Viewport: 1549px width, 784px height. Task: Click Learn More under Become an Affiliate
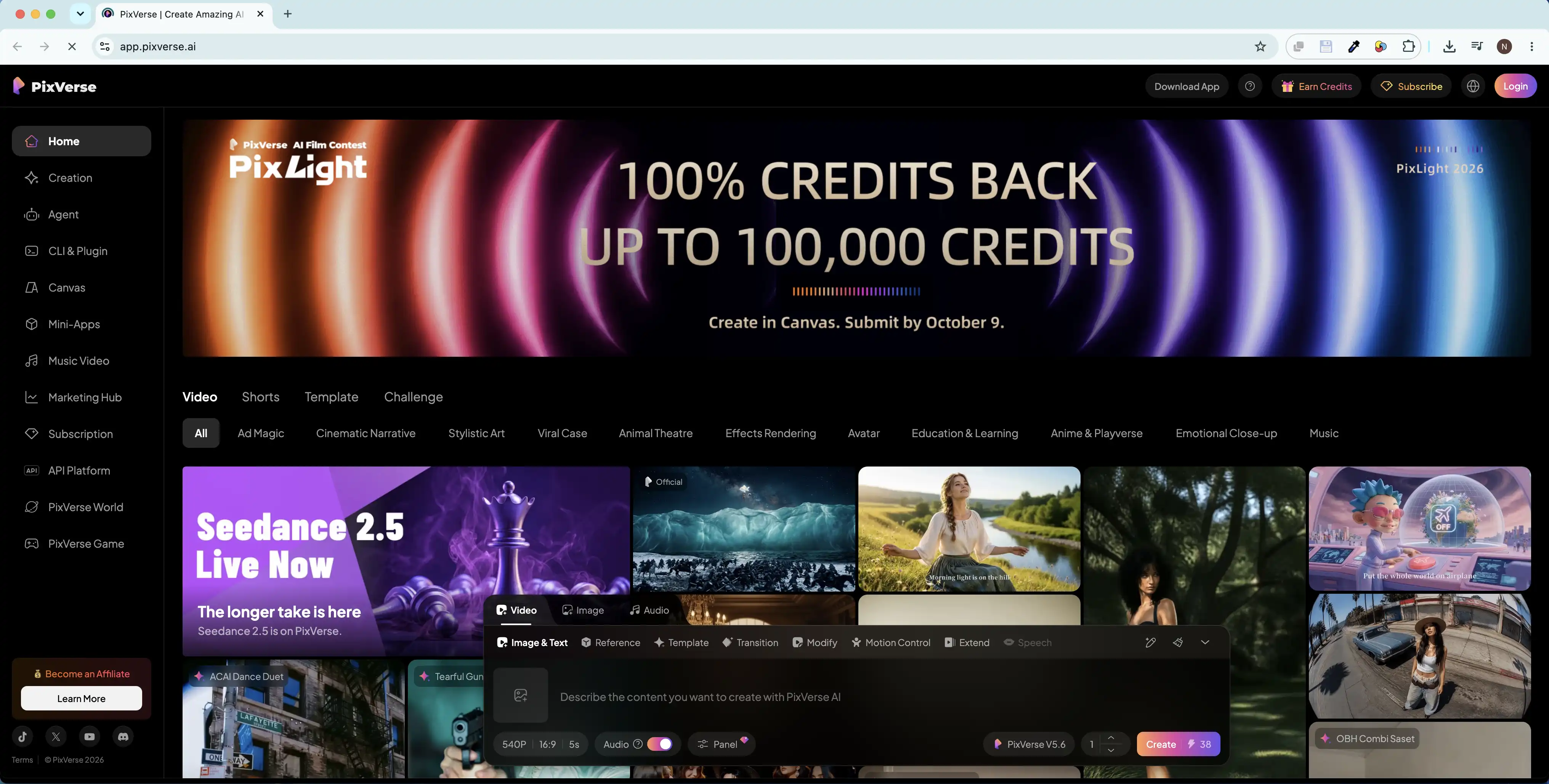[x=81, y=698]
